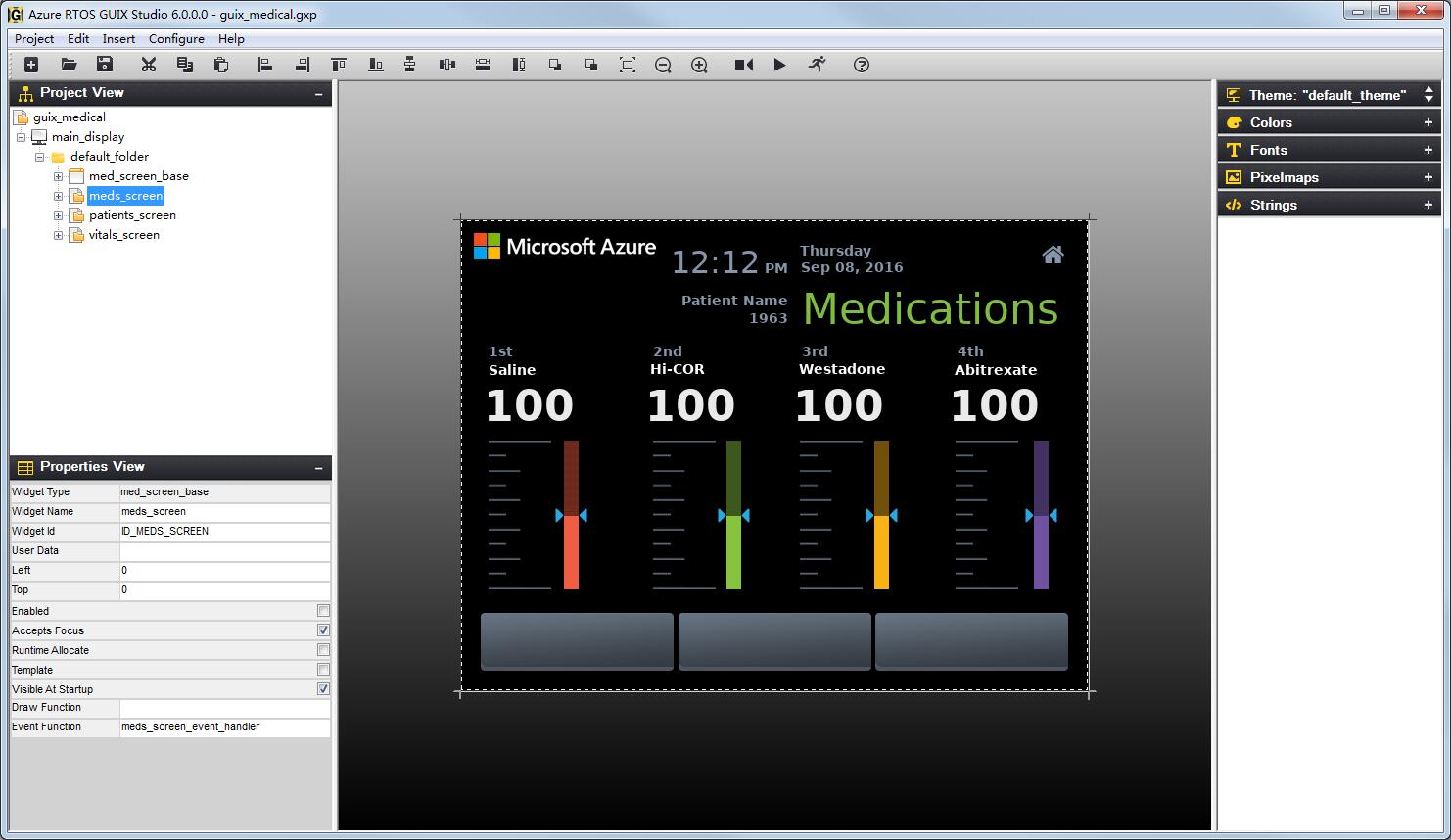Uncheck the Accepts Focus checkbox
This screenshot has height=840, width=1451.
pos(323,630)
